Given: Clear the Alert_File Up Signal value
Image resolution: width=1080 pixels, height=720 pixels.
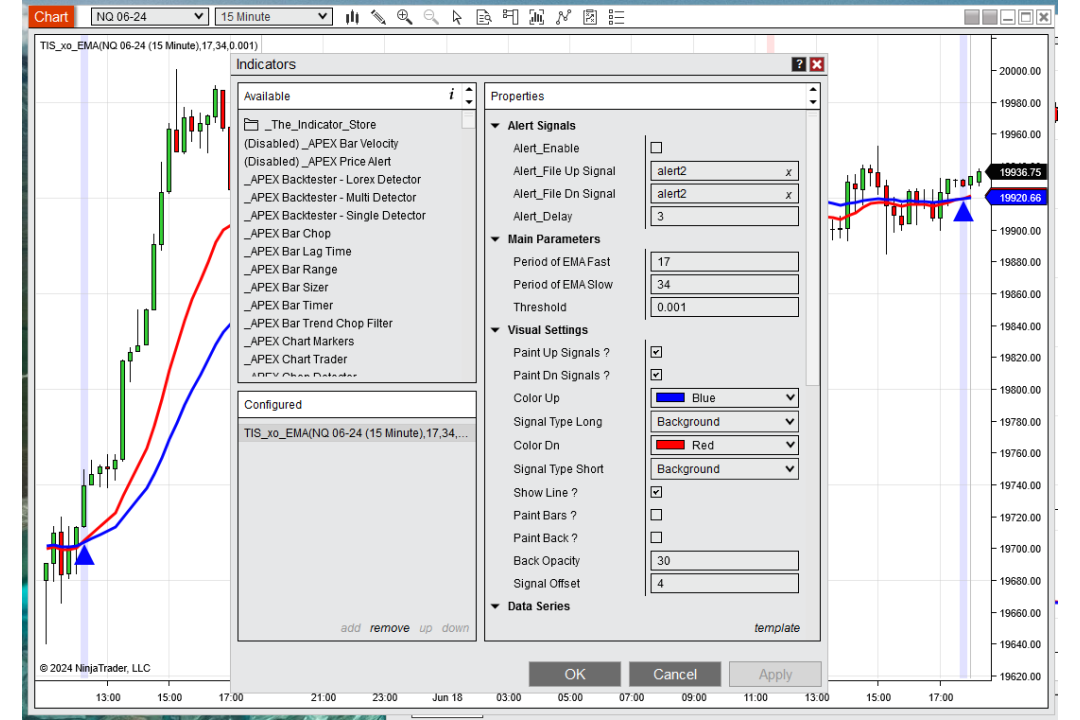Looking at the screenshot, I should pyautogui.click(x=789, y=172).
